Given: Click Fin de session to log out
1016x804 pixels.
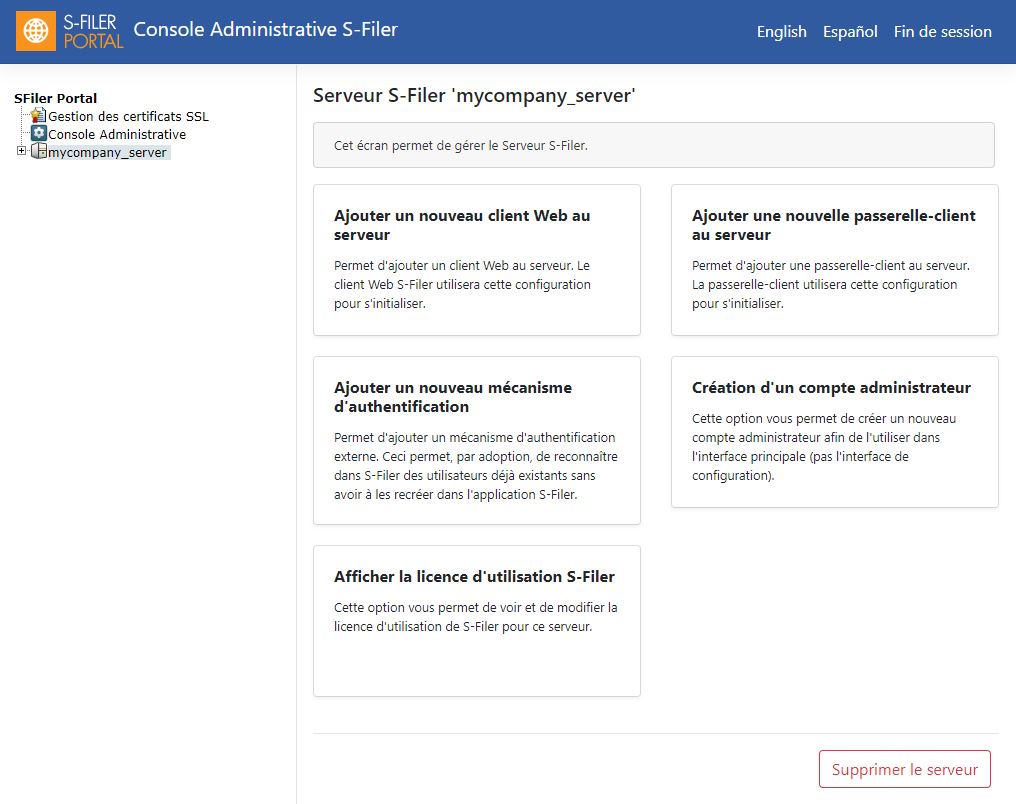Looking at the screenshot, I should [943, 31].
